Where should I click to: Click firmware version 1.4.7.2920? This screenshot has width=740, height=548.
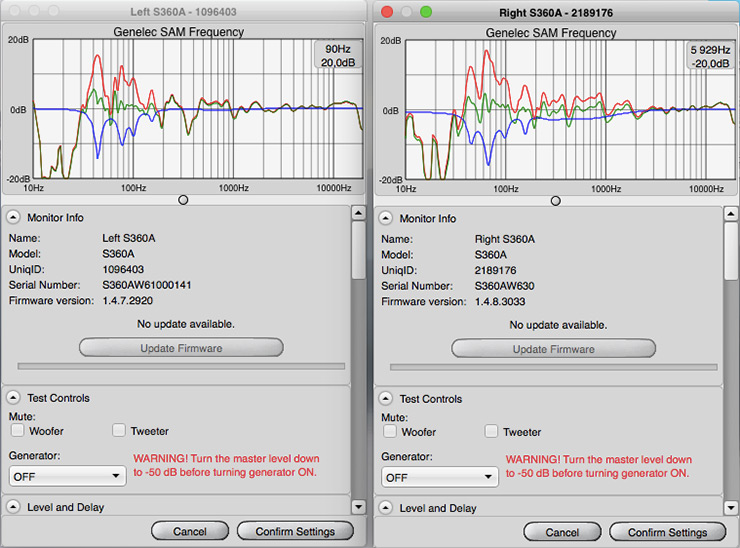pos(127,301)
